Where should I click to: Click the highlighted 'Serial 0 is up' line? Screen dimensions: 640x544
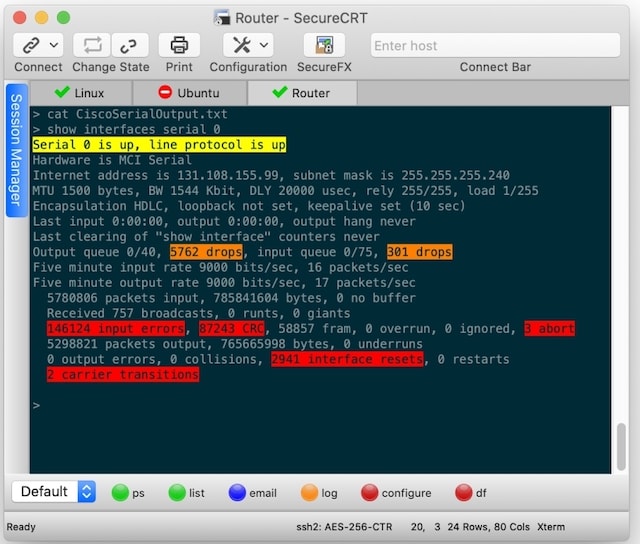point(159,145)
